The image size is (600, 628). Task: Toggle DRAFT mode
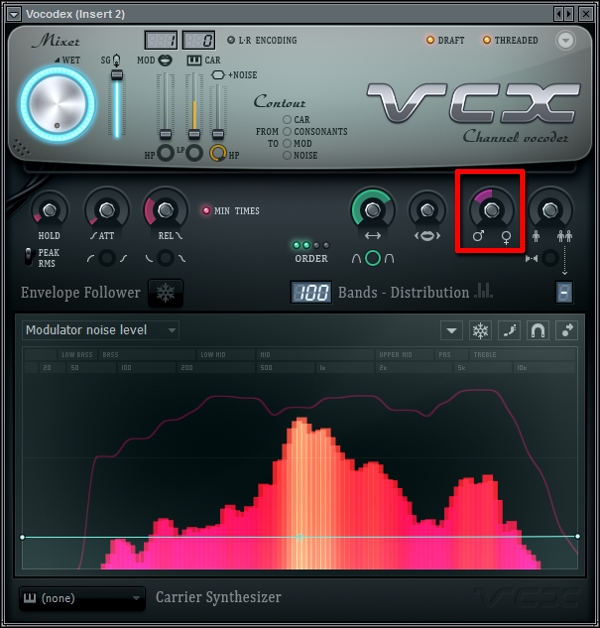click(x=445, y=40)
